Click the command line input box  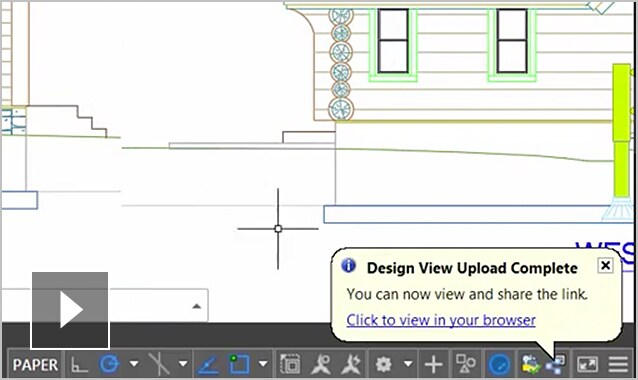pos(104,305)
